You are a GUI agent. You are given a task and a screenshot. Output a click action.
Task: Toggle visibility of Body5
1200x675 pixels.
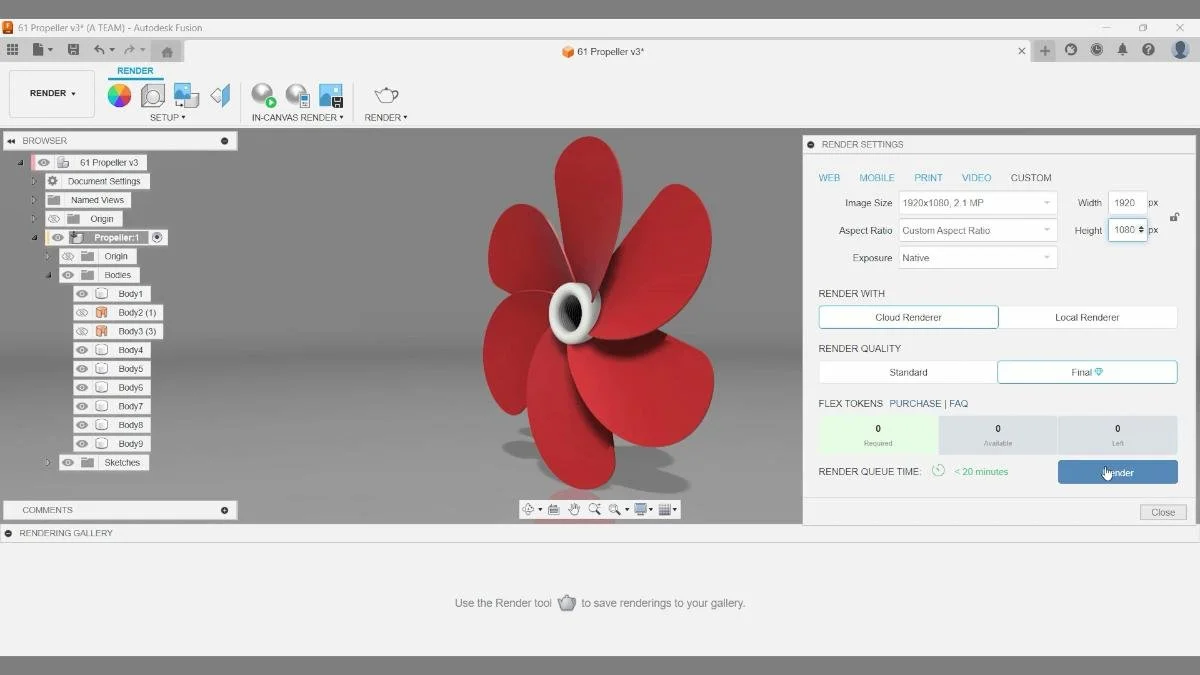point(82,368)
